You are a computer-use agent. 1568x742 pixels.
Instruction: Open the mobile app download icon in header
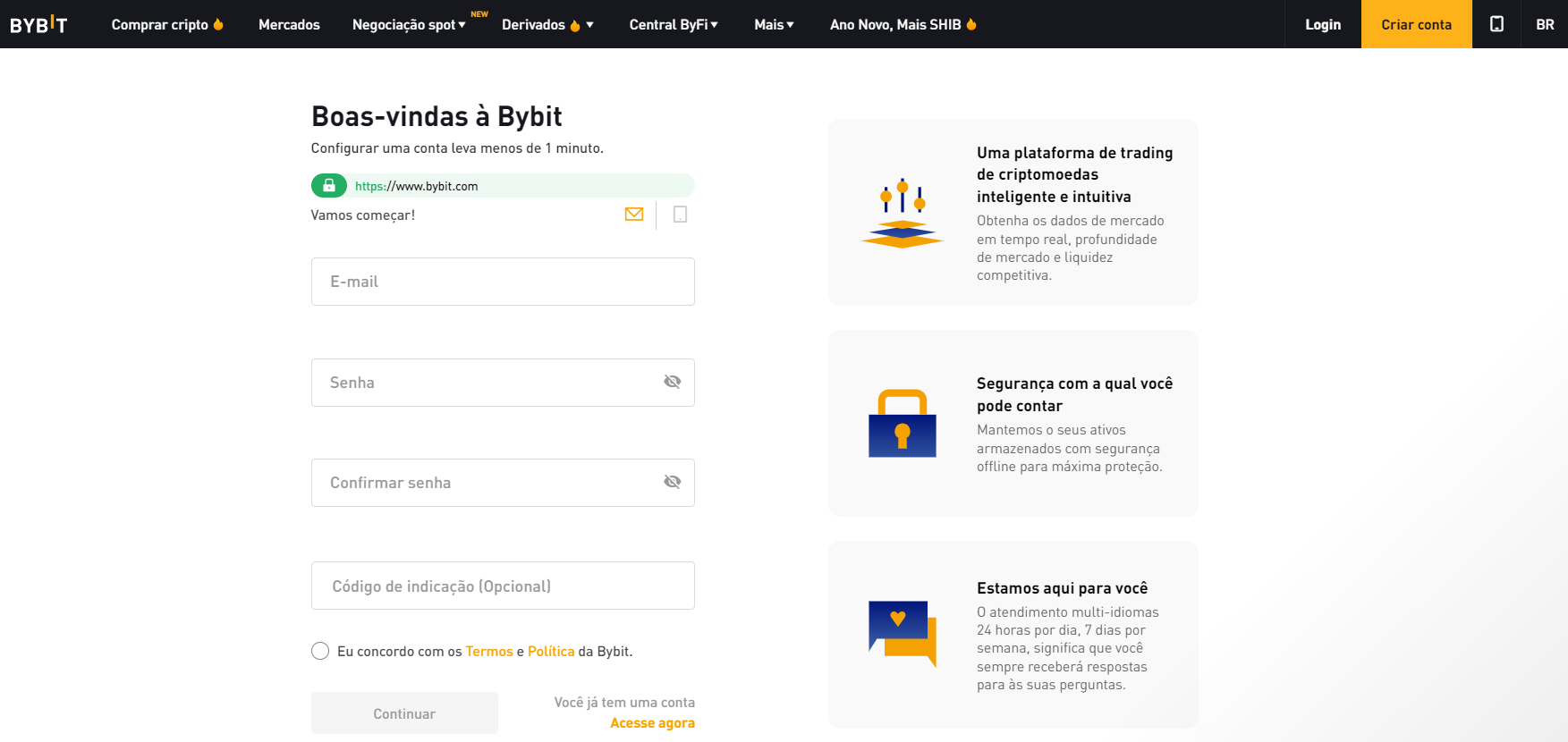(1496, 24)
